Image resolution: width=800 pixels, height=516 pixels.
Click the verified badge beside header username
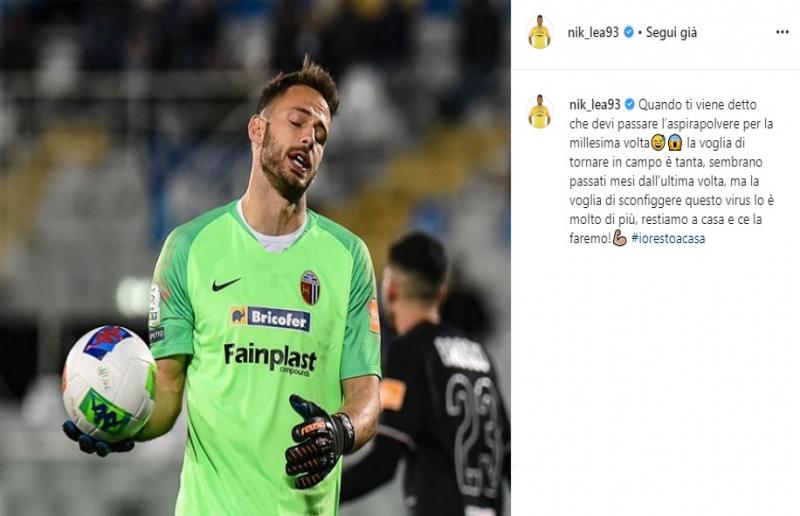[x=629, y=32]
